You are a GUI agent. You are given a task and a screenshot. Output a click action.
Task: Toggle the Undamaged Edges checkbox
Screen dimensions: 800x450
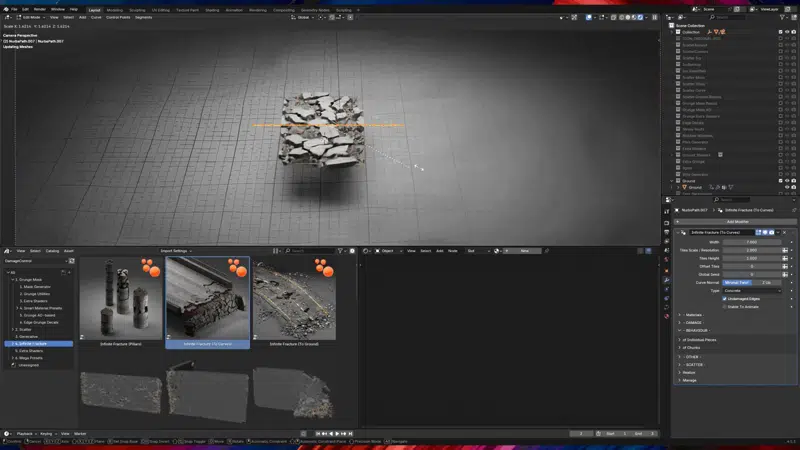[724, 299]
